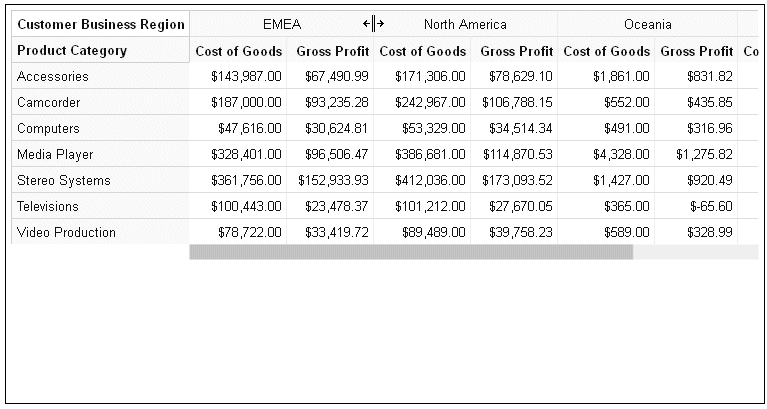Click the column resize cursor beside EMEA
This screenshot has width=767, height=409.
point(373,23)
